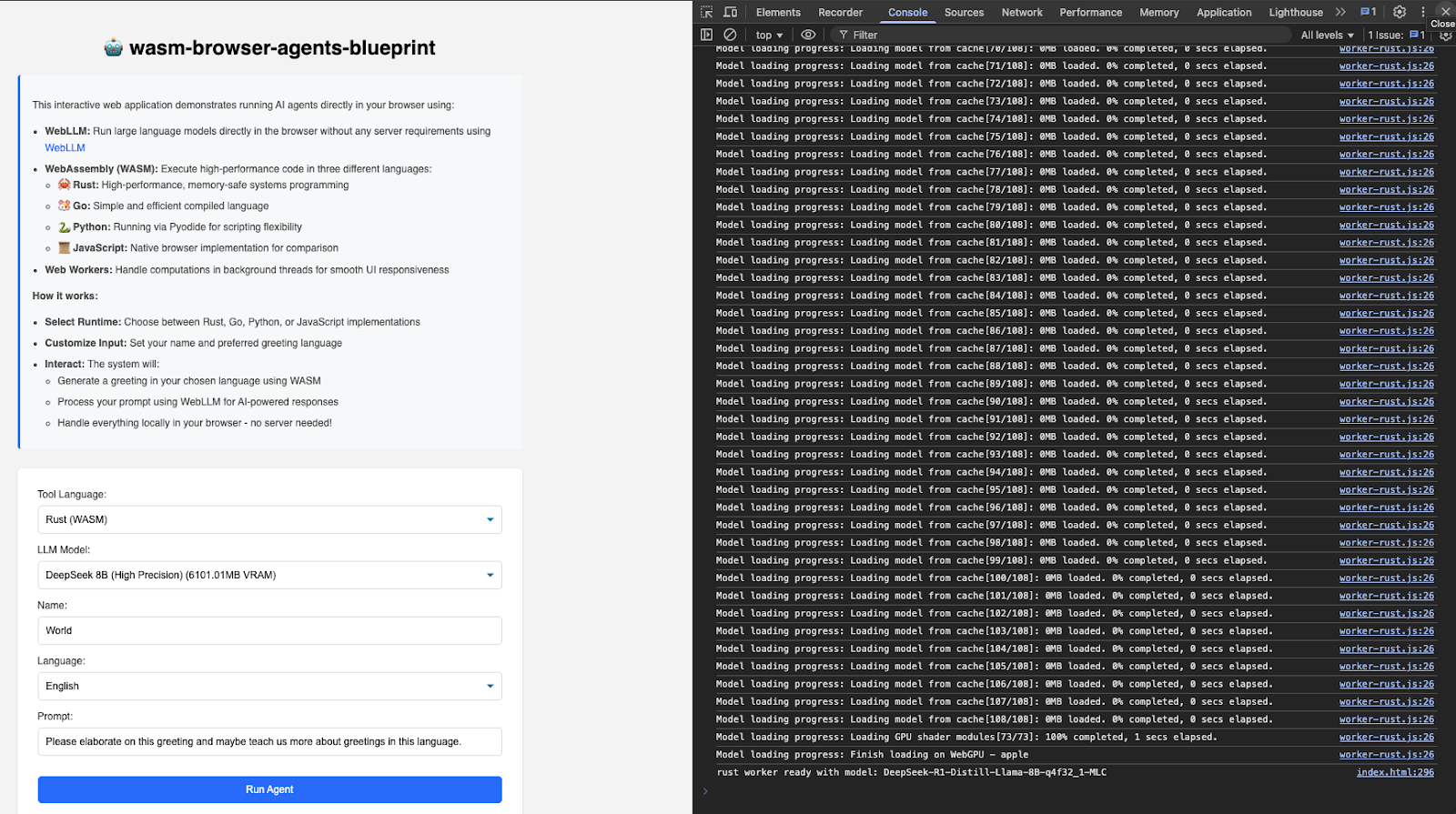
Task: Activate the inspect element picker icon
Action: 707,12
